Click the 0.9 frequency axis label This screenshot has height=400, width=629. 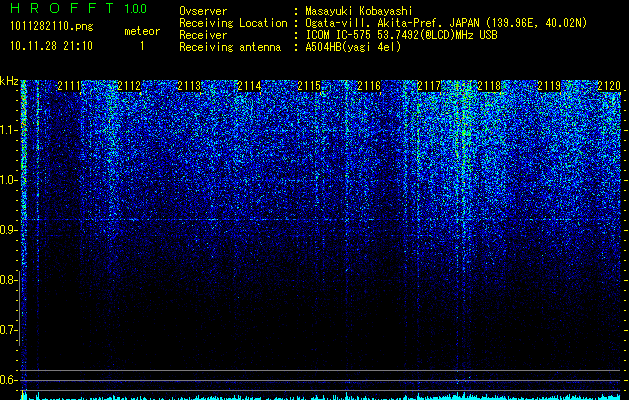pos(8,230)
